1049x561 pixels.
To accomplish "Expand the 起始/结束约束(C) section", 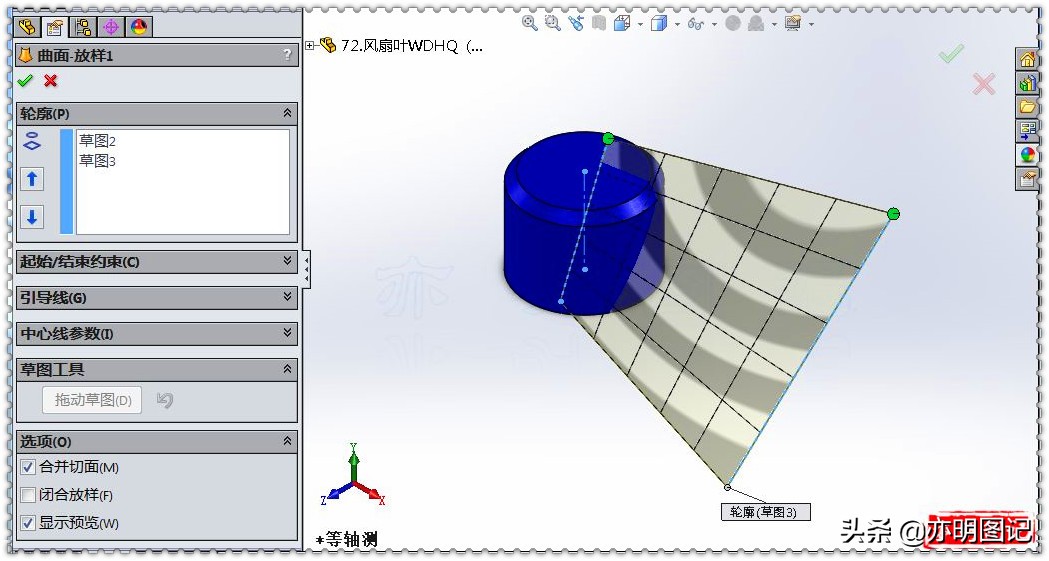I will (x=287, y=261).
